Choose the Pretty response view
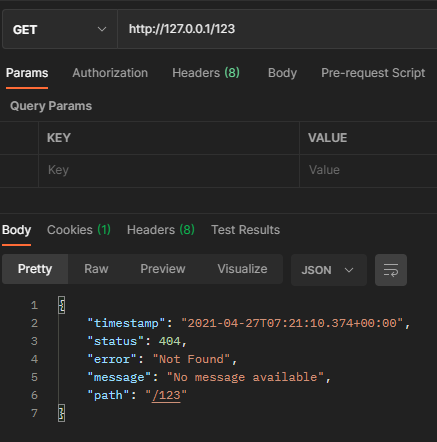This screenshot has width=437, height=442. click(35, 269)
